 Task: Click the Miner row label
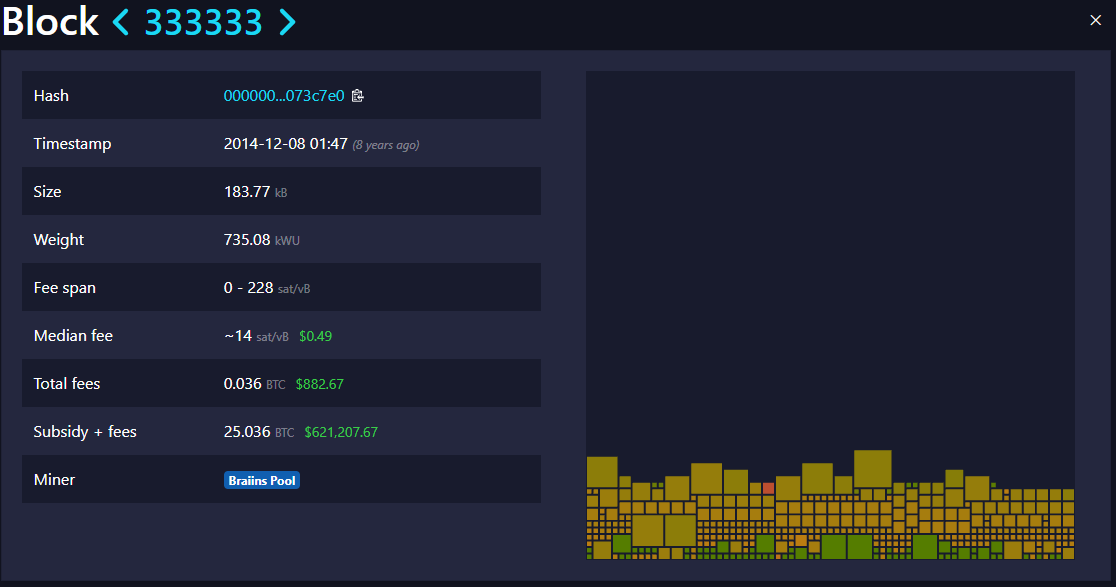click(54, 480)
